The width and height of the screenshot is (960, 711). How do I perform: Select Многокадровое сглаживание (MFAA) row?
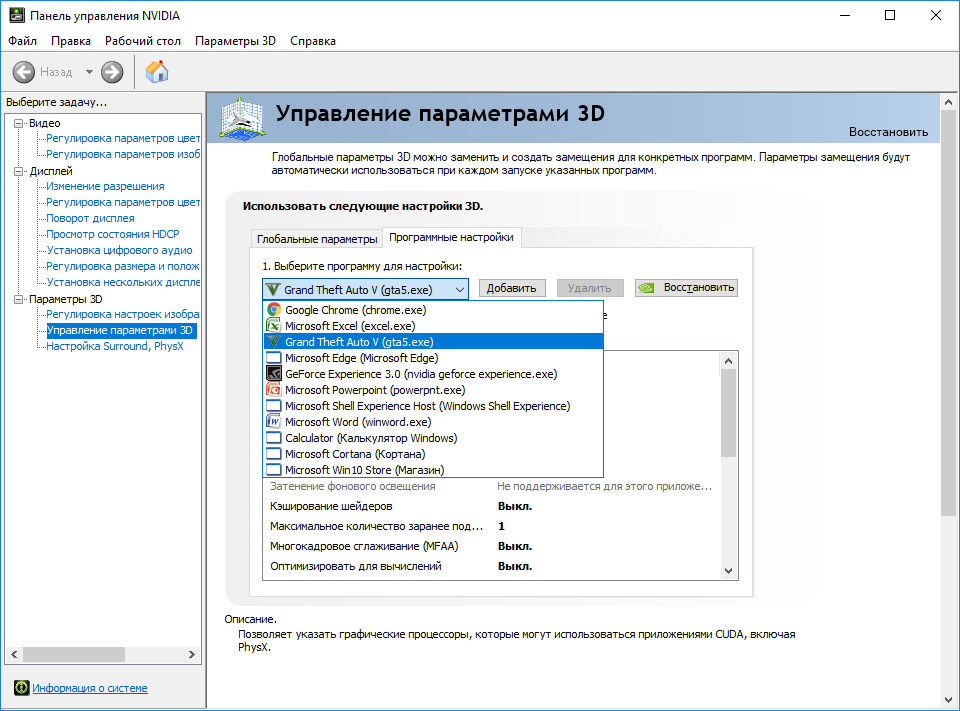pos(492,546)
